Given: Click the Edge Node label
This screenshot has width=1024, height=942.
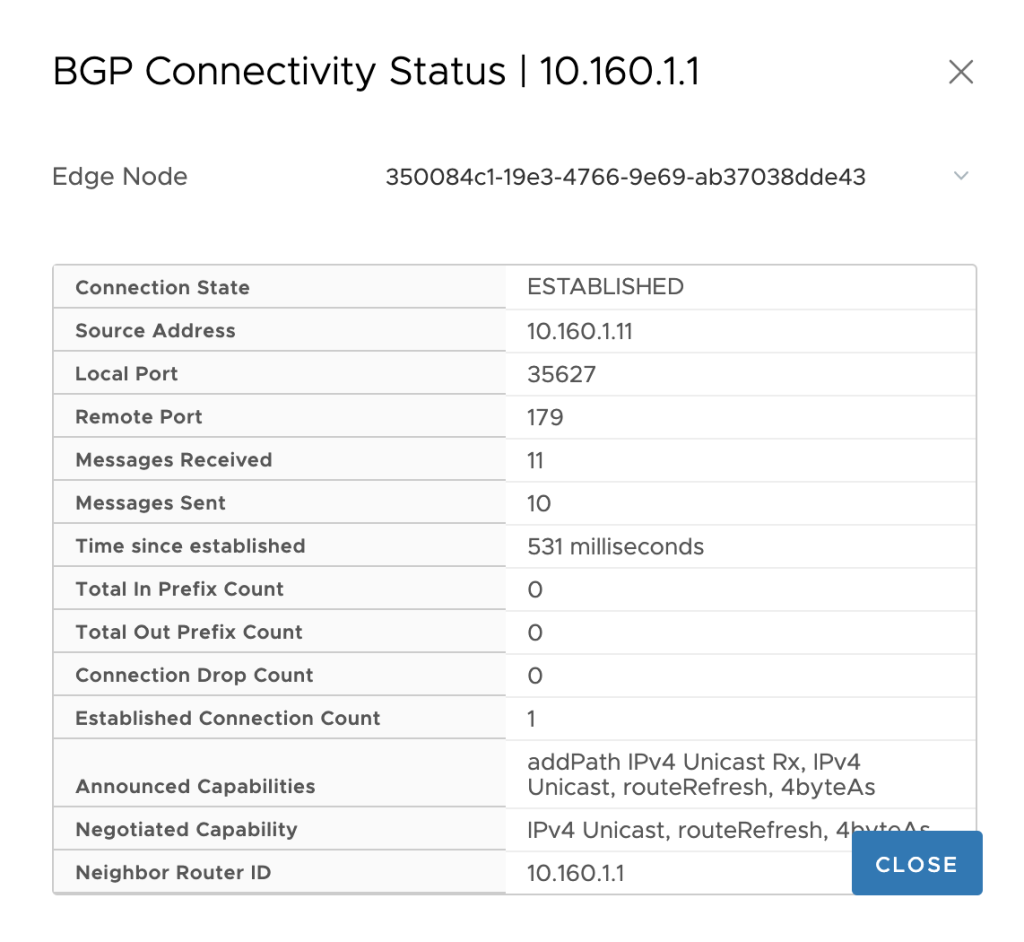Looking at the screenshot, I should (120, 176).
